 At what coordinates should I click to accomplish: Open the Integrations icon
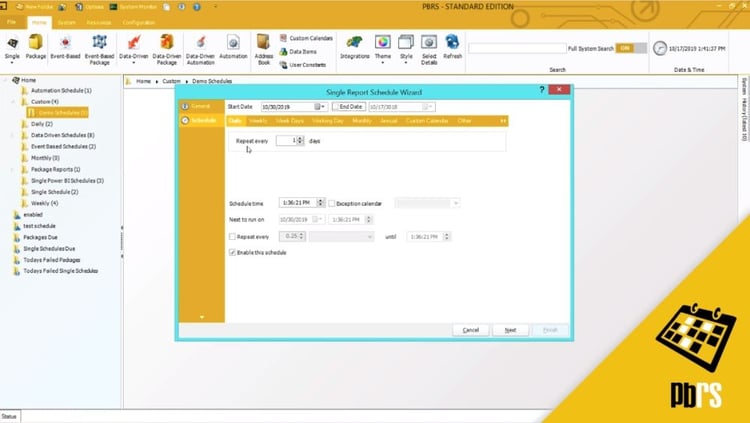[355, 47]
